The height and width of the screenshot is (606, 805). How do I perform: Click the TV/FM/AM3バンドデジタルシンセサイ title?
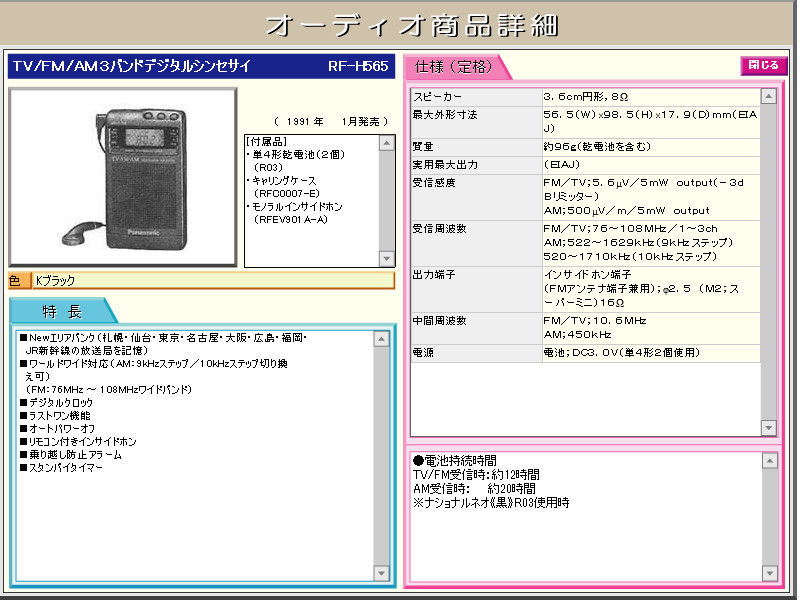click(x=132, y=66)
